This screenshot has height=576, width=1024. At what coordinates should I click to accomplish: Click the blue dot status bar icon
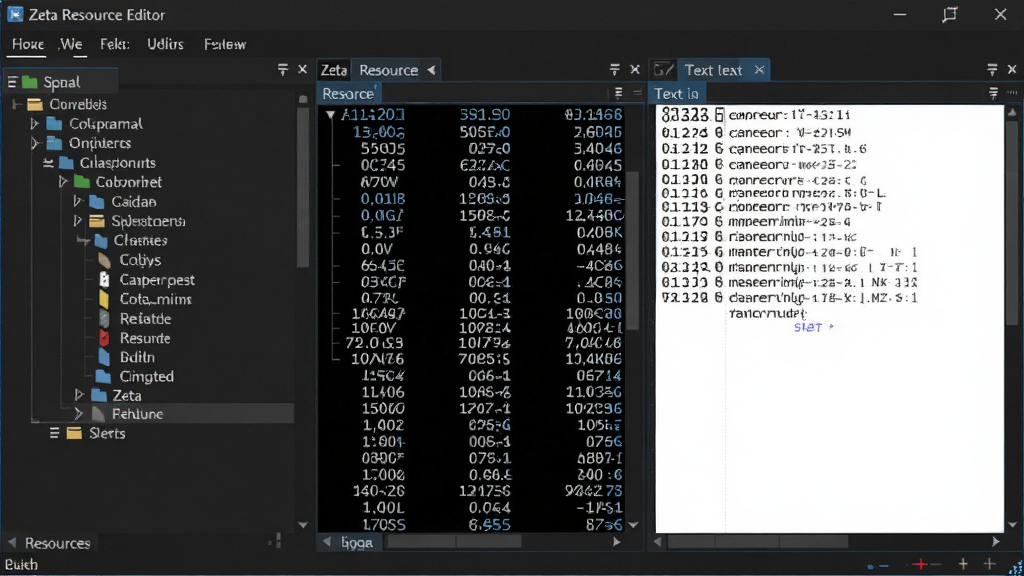click(871, 566)
